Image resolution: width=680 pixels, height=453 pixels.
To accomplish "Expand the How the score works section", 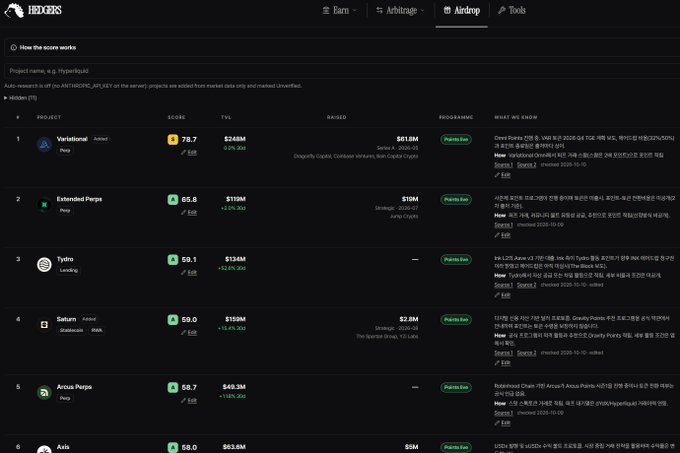I will pyautogui.click(x=43, y=47).
